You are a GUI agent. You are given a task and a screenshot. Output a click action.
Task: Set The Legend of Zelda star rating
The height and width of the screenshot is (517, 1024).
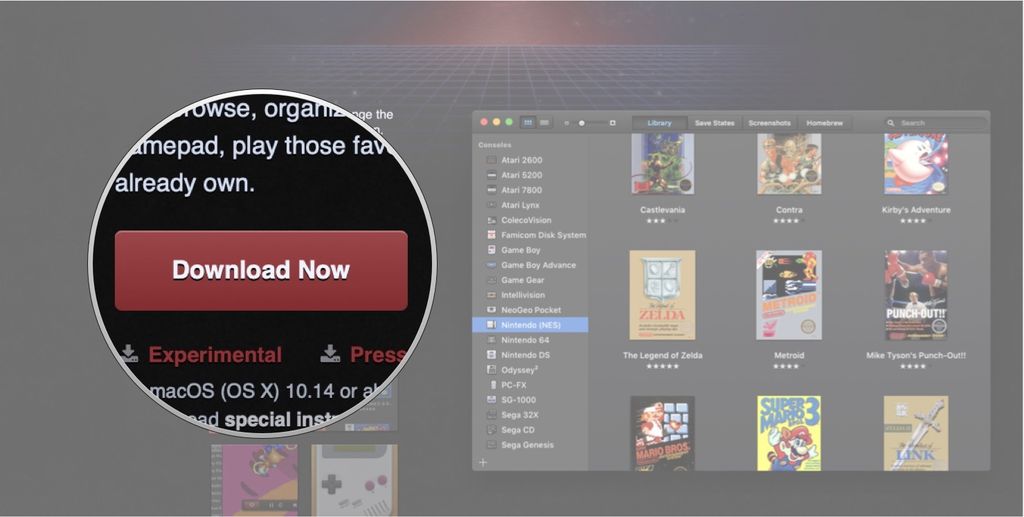[662, 366]
